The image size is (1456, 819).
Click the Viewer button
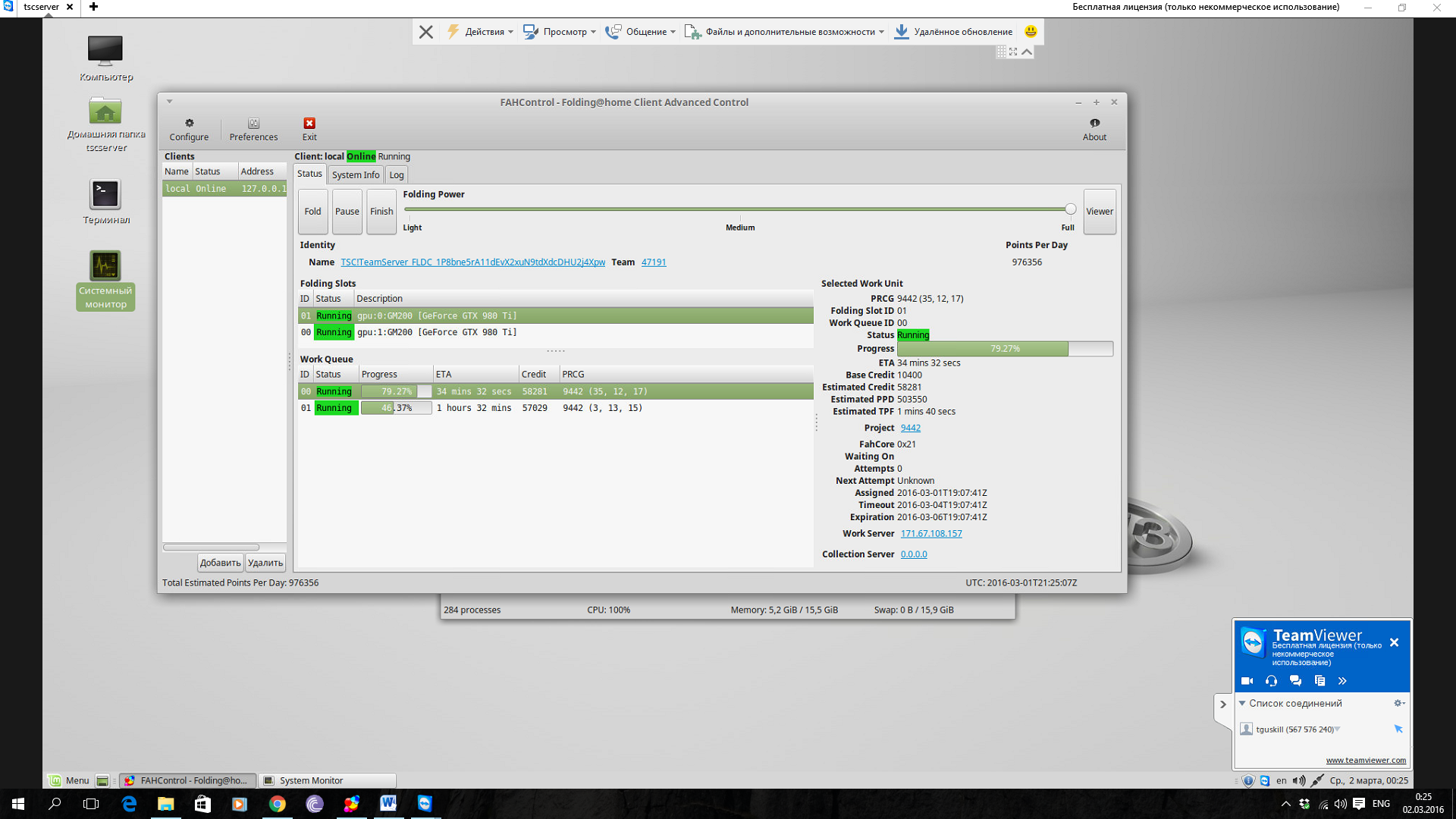click(x=1099, y=212)
